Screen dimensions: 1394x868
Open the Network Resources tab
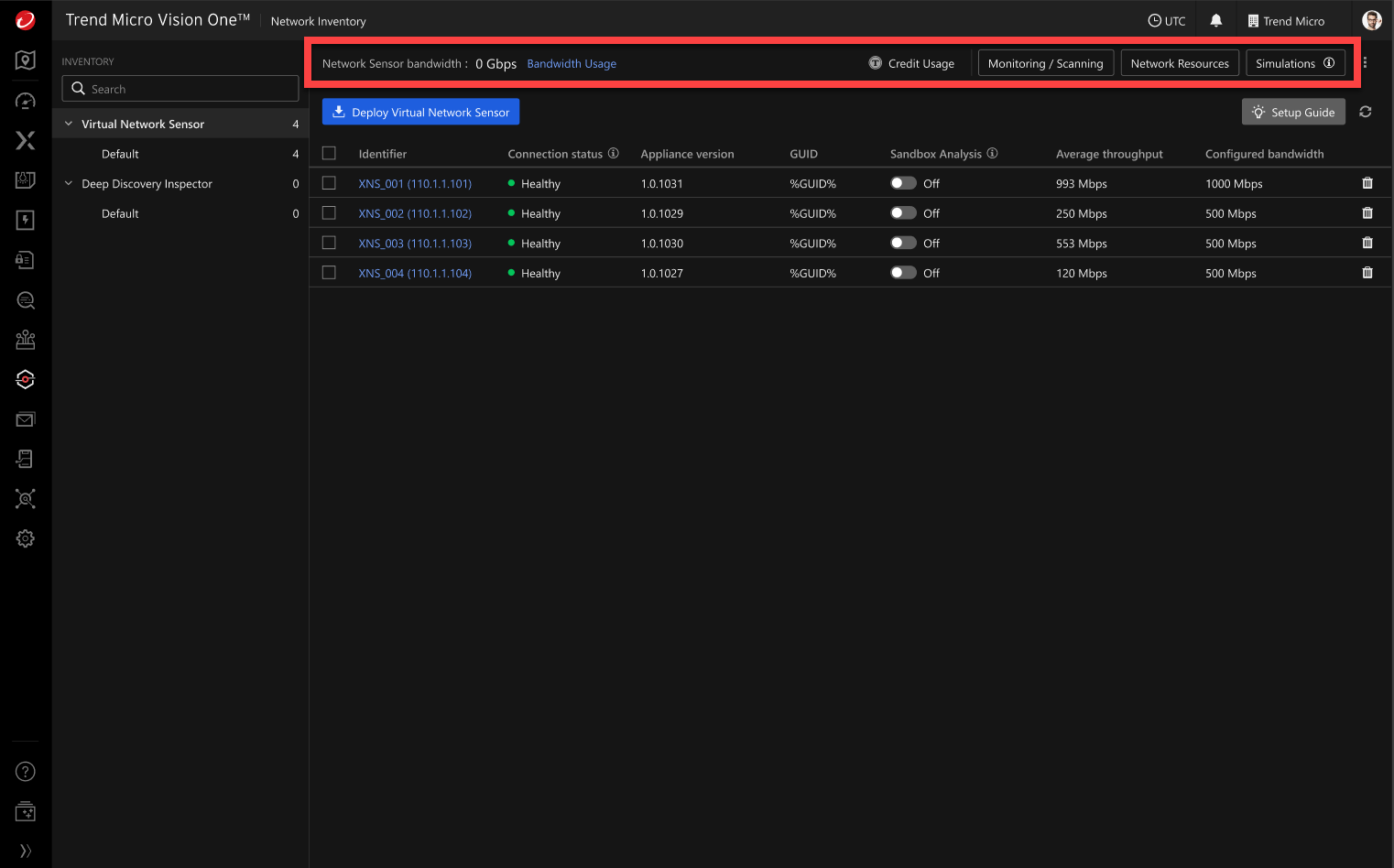(1180, 63)
